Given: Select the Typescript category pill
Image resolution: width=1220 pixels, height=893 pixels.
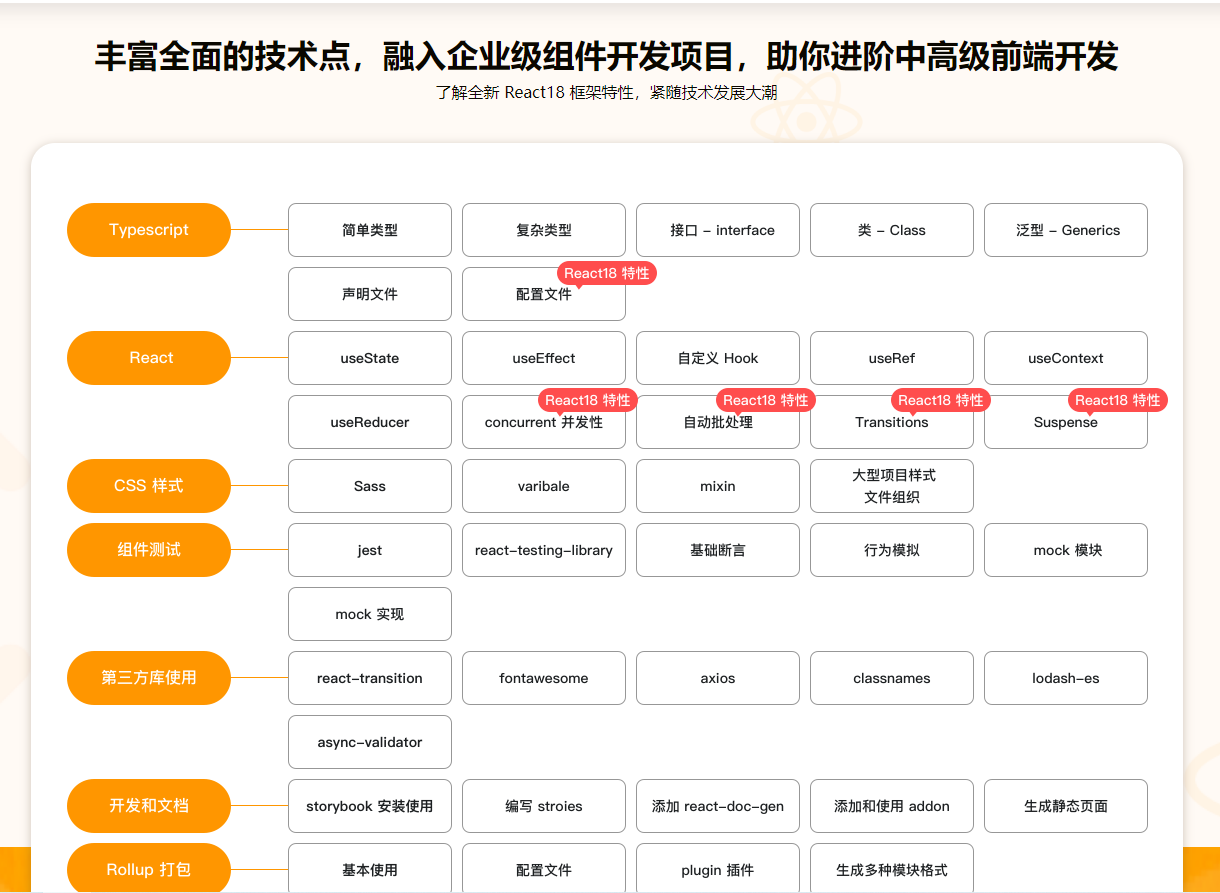Looking at the screenshot, I should click(x=149, y=230).
